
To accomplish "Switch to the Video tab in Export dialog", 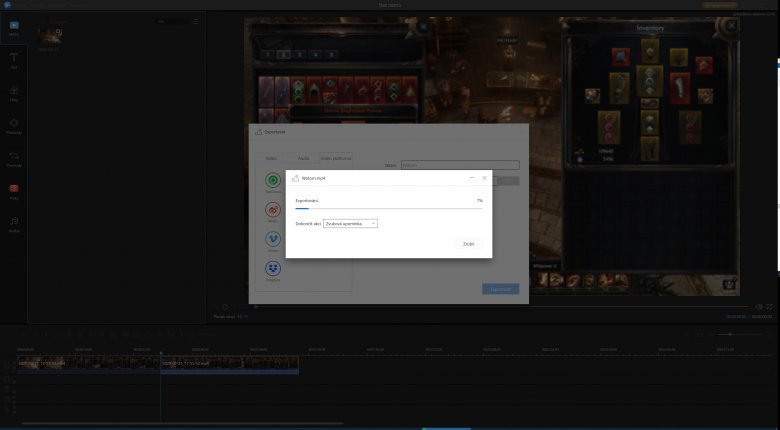I will pyautogui.click(x=271, y=158).
